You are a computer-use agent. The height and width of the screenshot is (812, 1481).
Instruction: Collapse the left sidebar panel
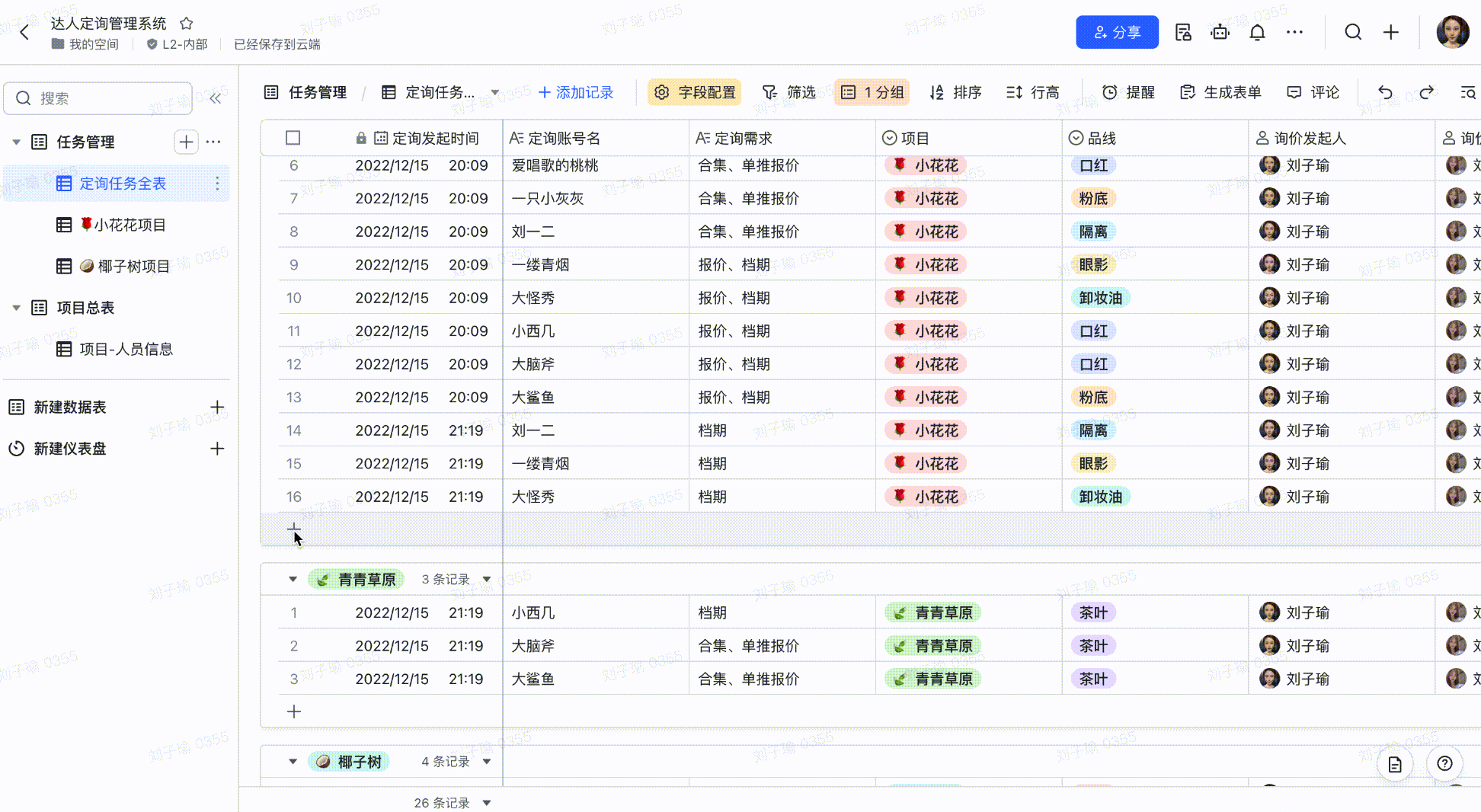[216, 98]
